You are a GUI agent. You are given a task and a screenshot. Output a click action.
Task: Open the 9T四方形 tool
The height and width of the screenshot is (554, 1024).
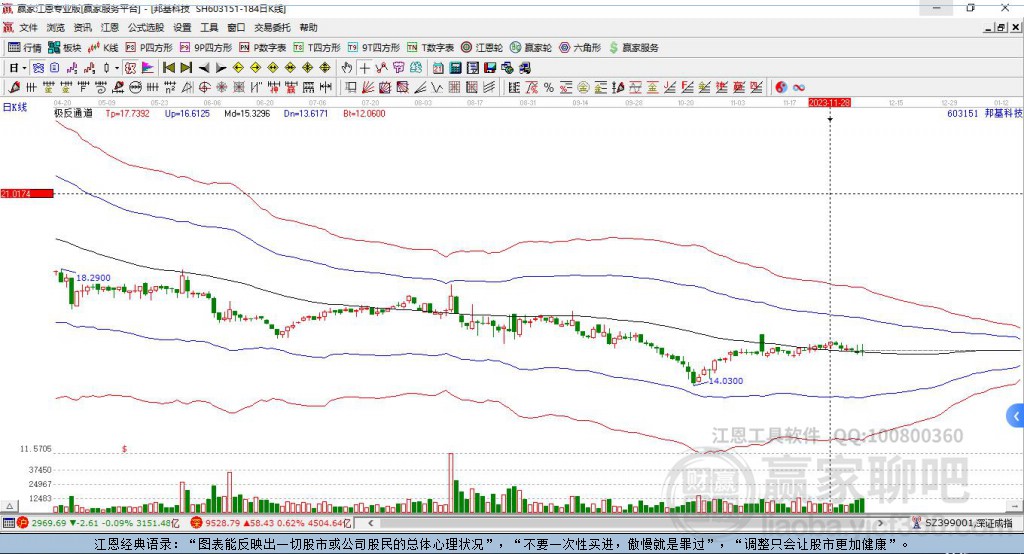coord(374,48)
